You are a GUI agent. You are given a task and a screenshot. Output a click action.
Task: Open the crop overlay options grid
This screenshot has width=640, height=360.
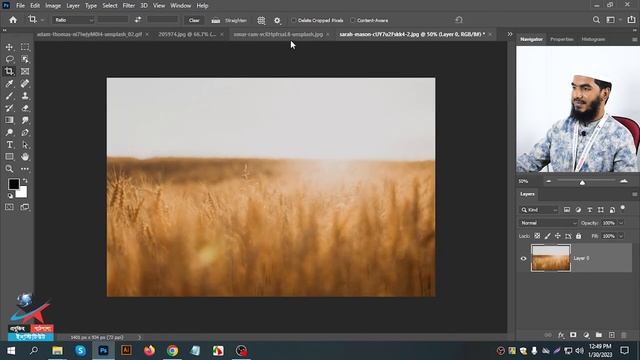(x=261, y=20)
